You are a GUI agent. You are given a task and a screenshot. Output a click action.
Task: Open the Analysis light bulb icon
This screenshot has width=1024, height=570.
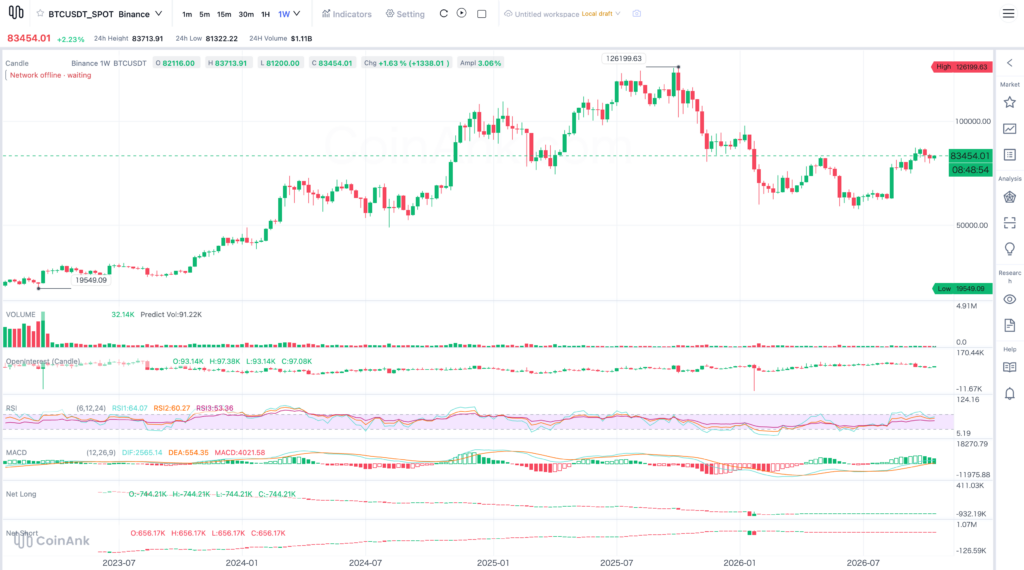tap(1010, 249)
